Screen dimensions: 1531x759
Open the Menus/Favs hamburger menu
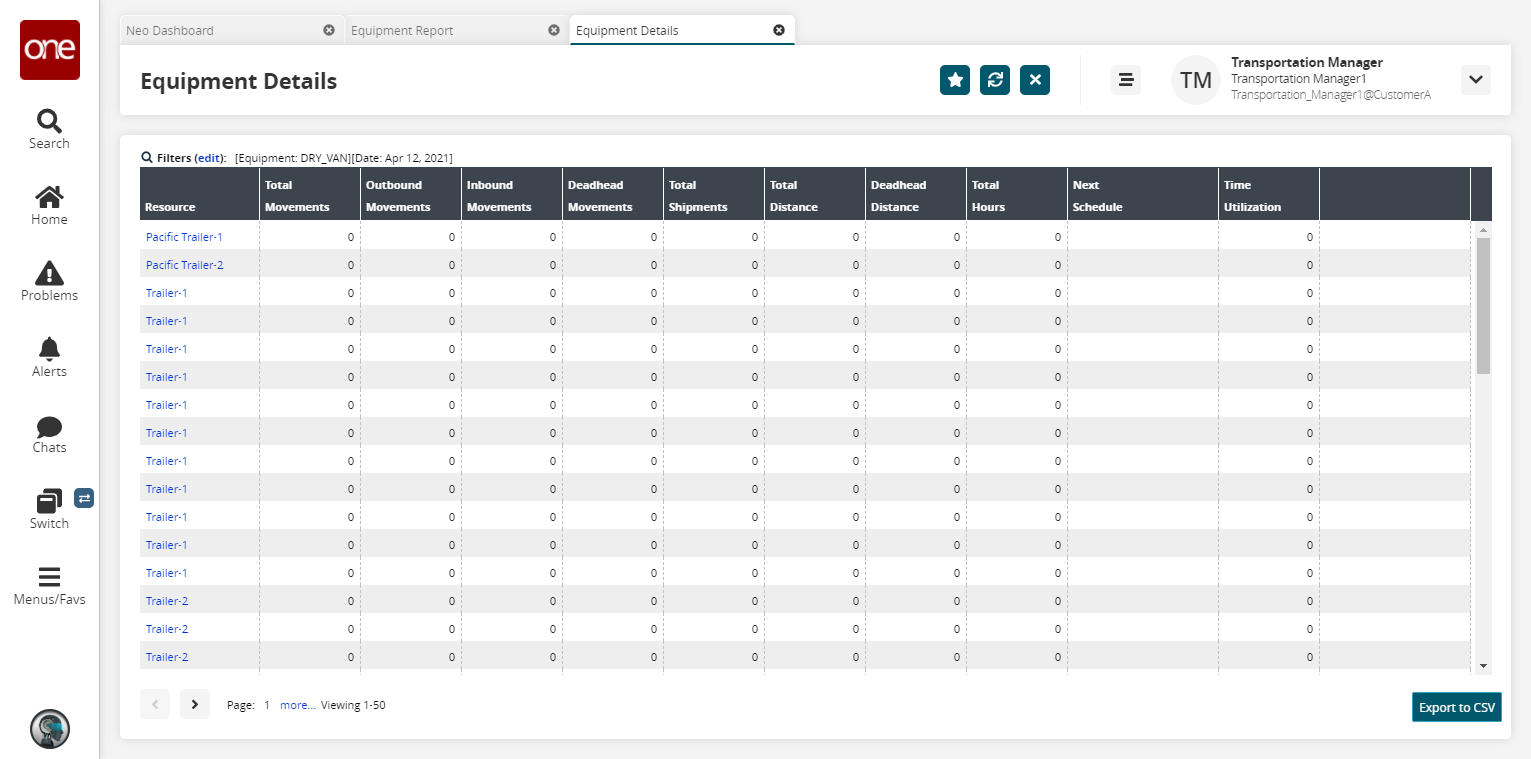coord(49,585)
